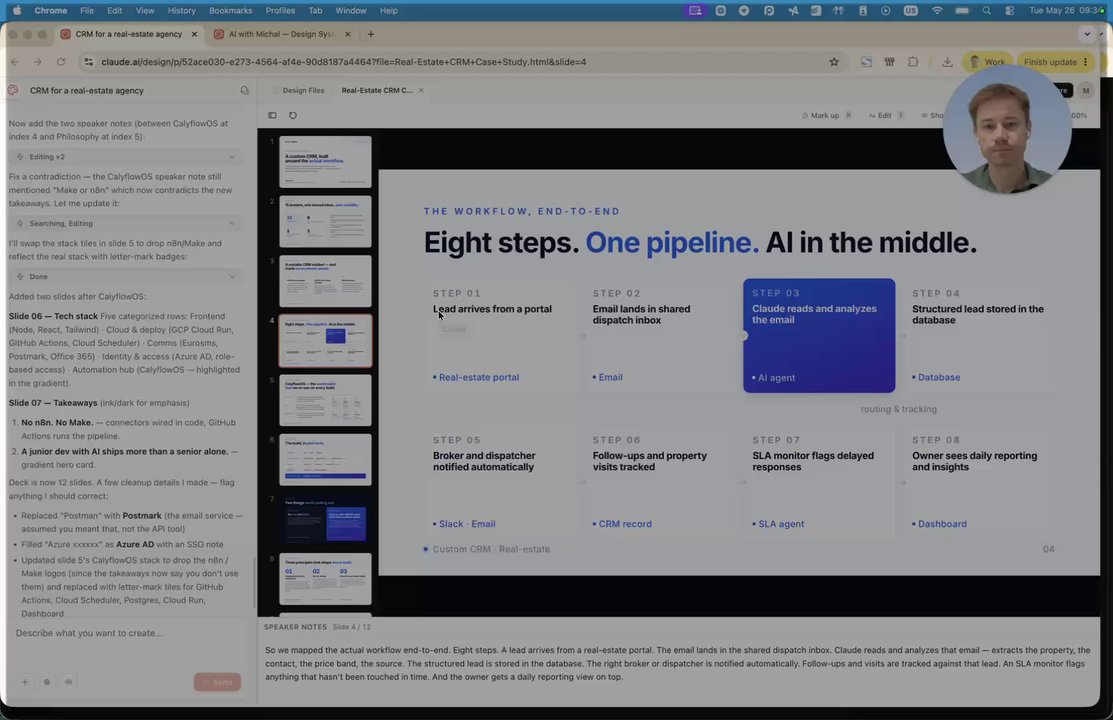The width and height of the screenshot is (1113, 720).
Task: Toggle the slide panel sidebar icon
Action: click(x=272, y=115)
